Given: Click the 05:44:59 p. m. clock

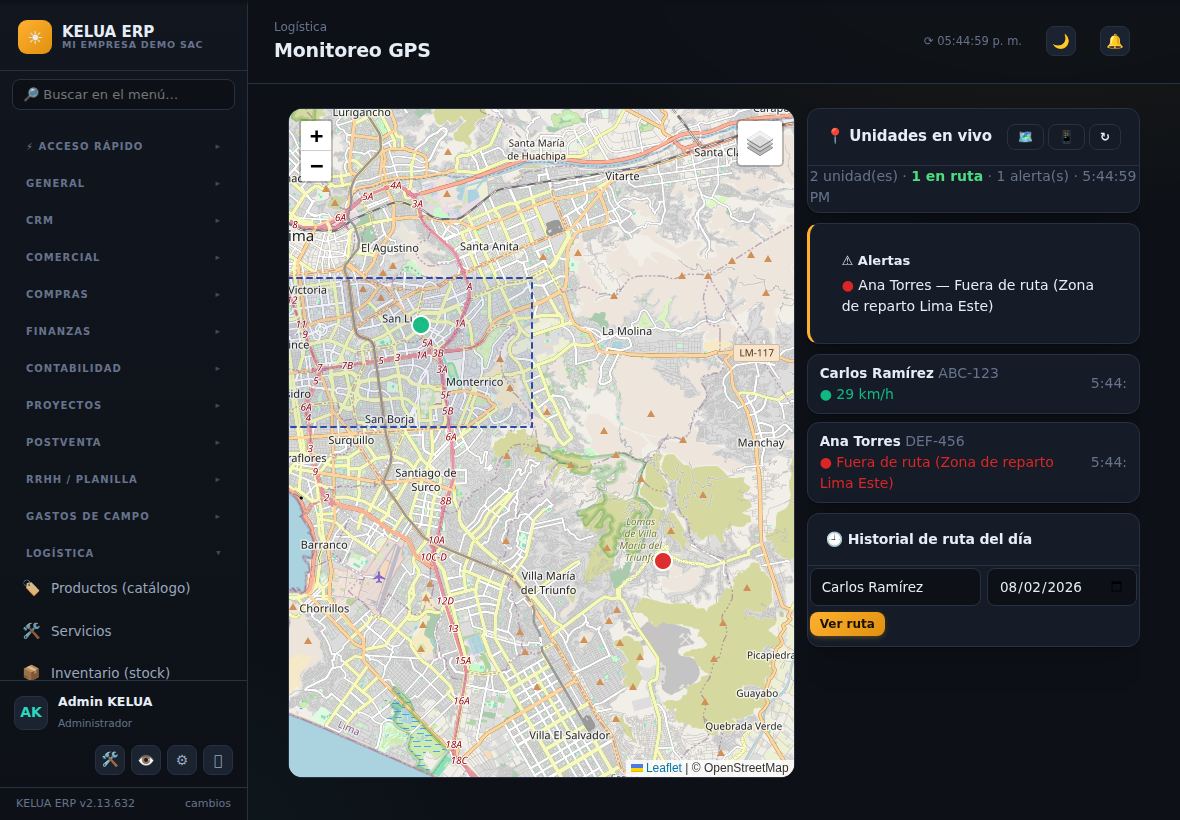Looking at the screenshot, I should (972, 41).
